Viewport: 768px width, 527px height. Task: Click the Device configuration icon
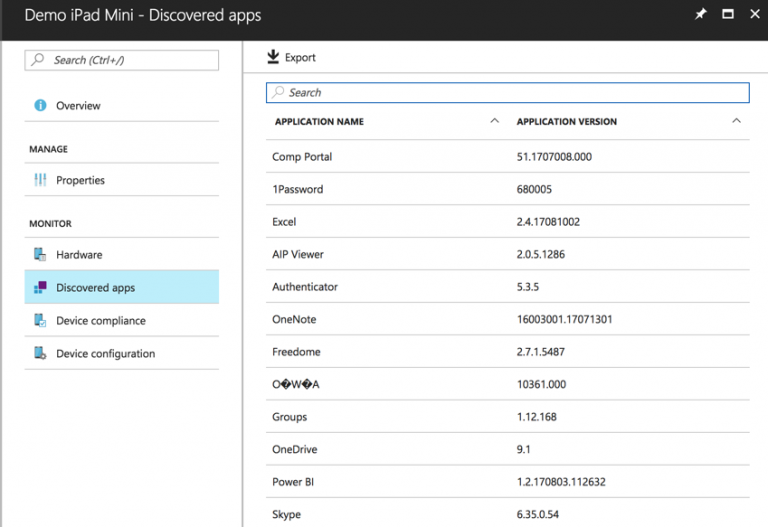coord(40,353)
